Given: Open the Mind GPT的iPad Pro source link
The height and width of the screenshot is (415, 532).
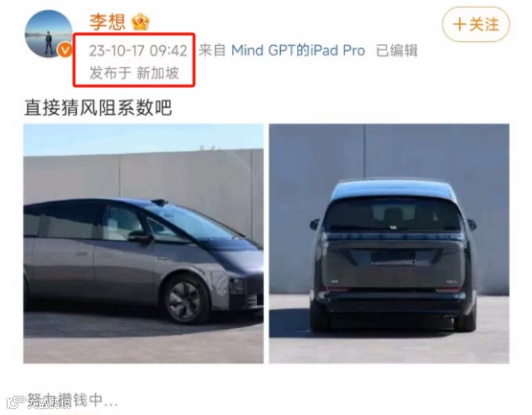Looking at the screenshot, I should point(298,51).
